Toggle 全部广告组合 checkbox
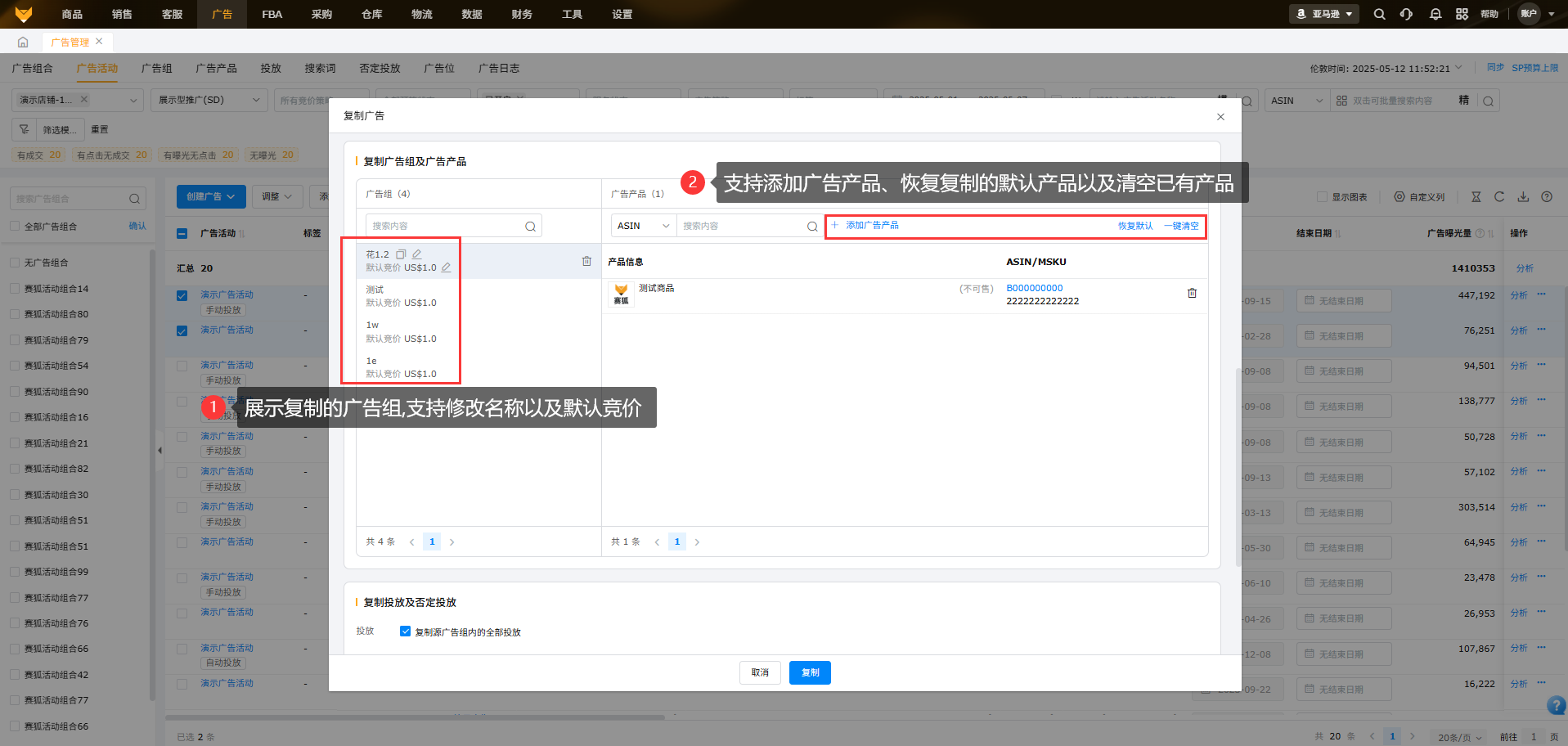Viewport: 1568px width, 746px height. coord(15,227)
